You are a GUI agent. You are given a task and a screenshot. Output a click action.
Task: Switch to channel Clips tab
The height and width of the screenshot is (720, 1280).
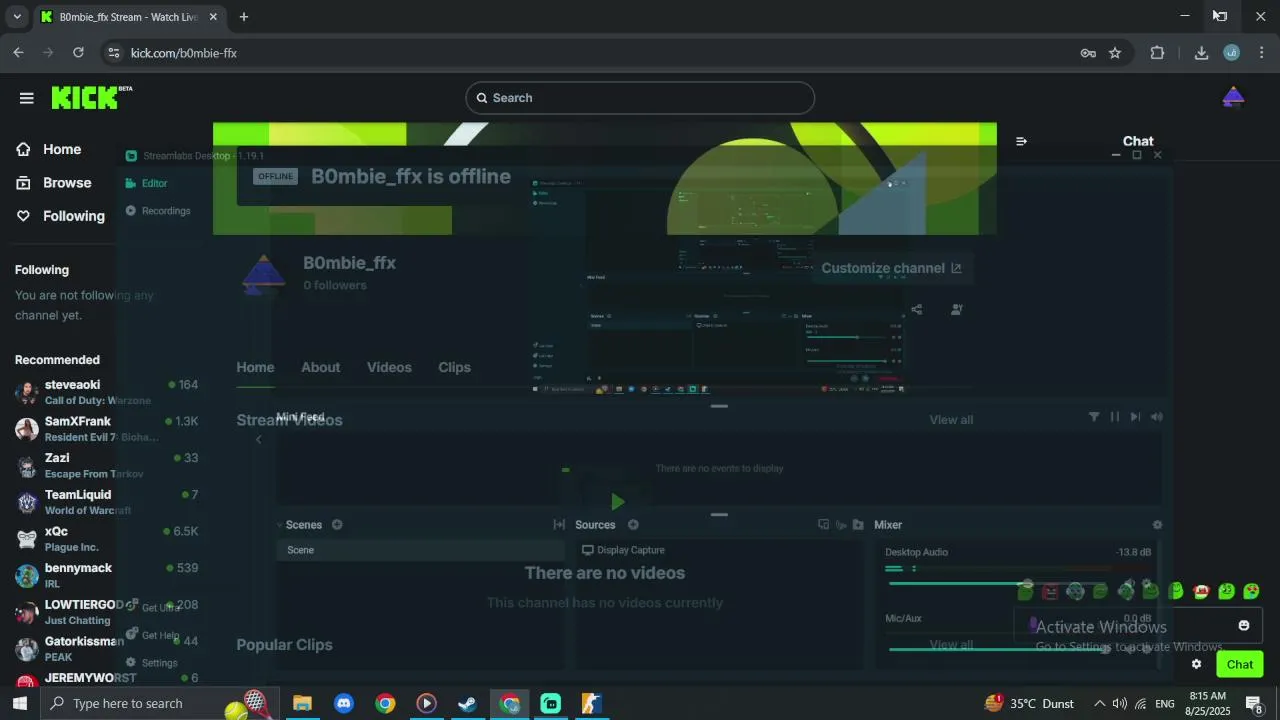pyautogui.click(x=454, y=367)
